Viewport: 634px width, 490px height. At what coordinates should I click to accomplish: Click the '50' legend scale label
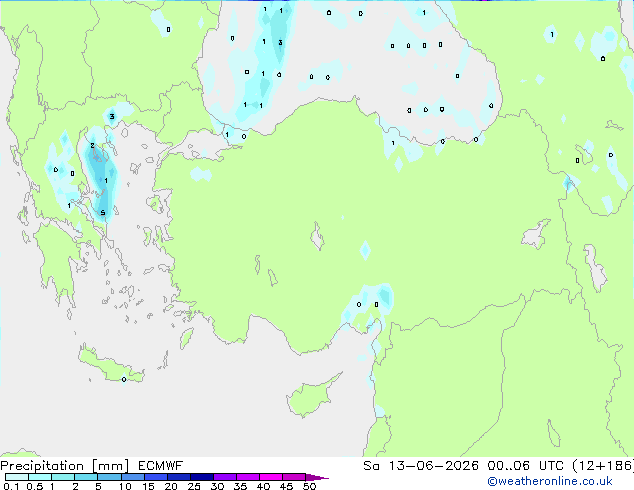click(x=309, y=486)
